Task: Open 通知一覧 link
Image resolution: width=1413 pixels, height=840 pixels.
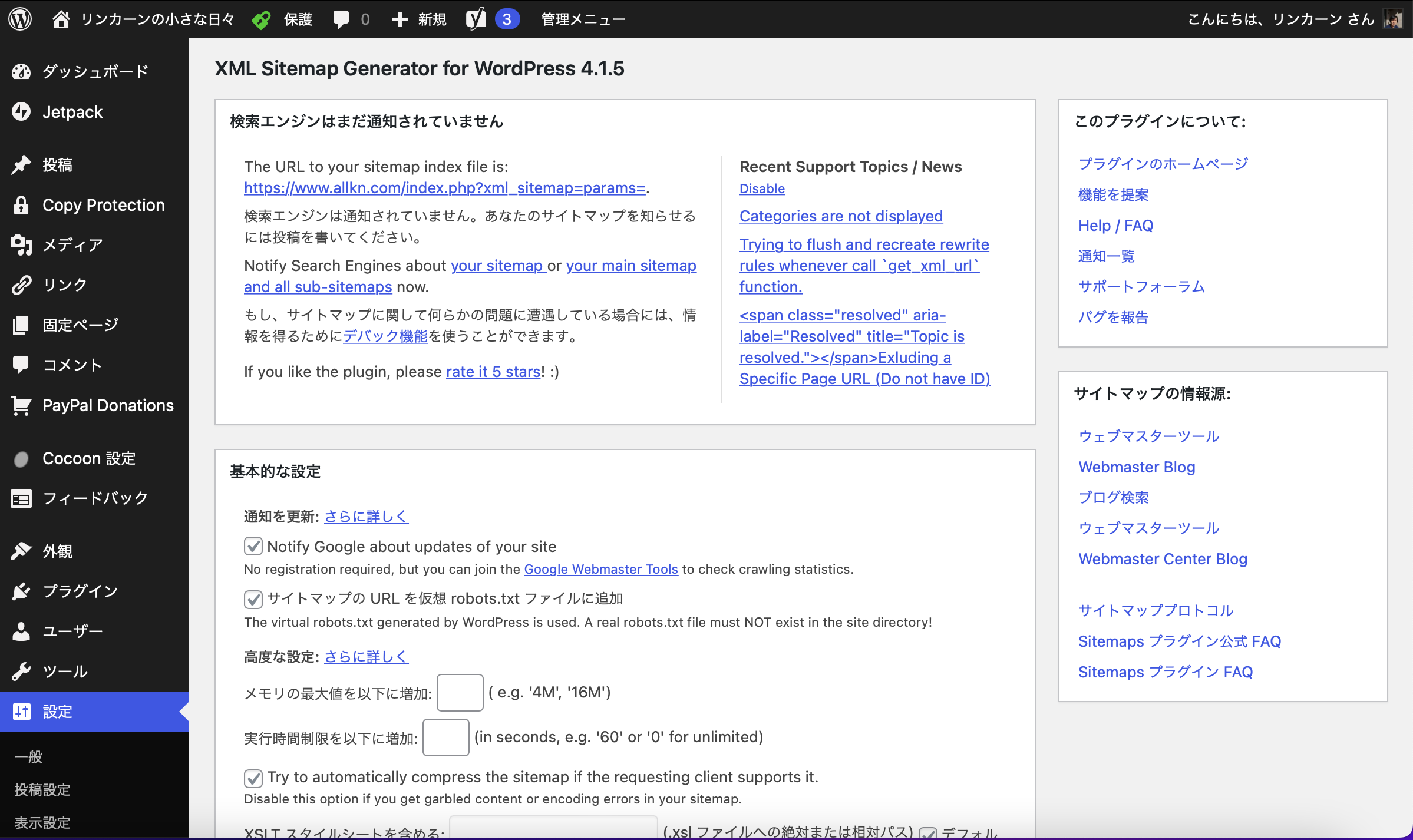Action: [1107, 256]
